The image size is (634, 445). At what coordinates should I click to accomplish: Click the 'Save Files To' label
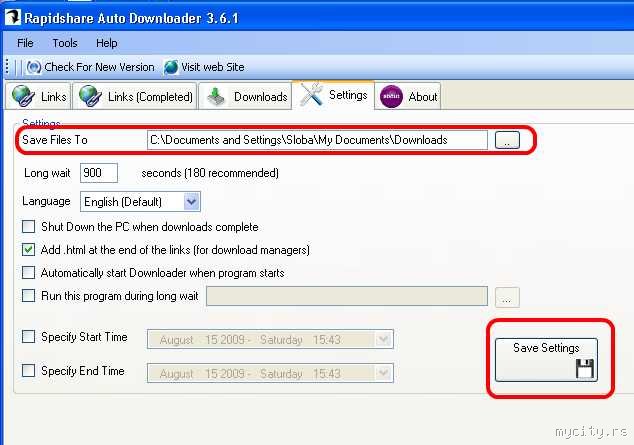[55, 140]
